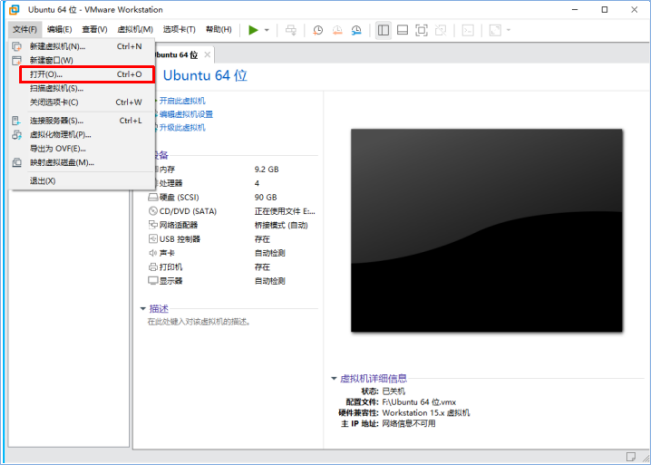651x465 pixels.
Task: Click the 硬盘 (SCSI) hard disk icon
Action: [153, 197]
